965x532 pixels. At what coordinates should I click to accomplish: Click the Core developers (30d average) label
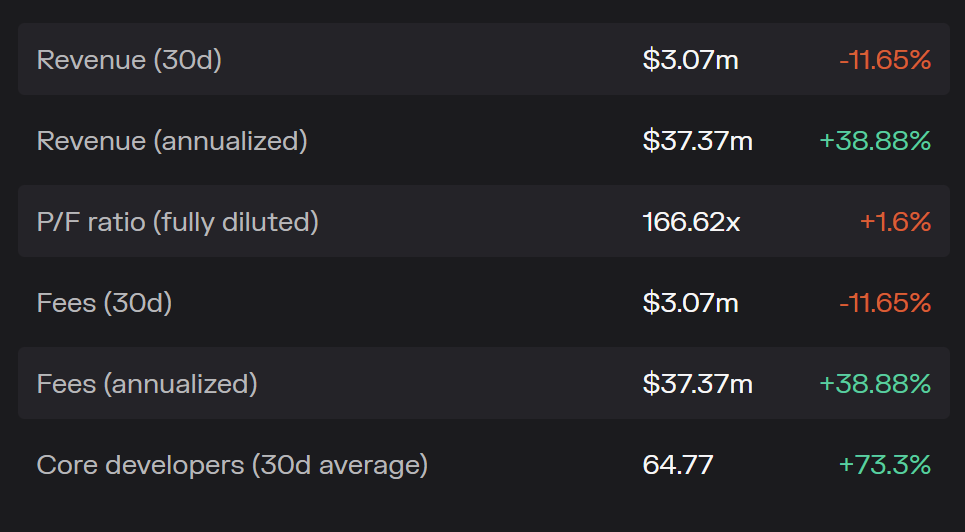pos(232,465)
